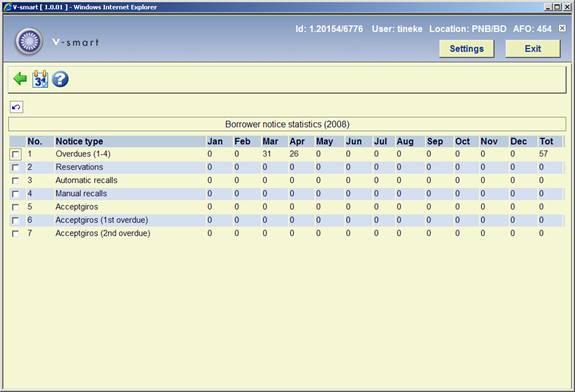The image size is (575, 392).
Task: Click the green back arrow icon
Action: (20, 79)
